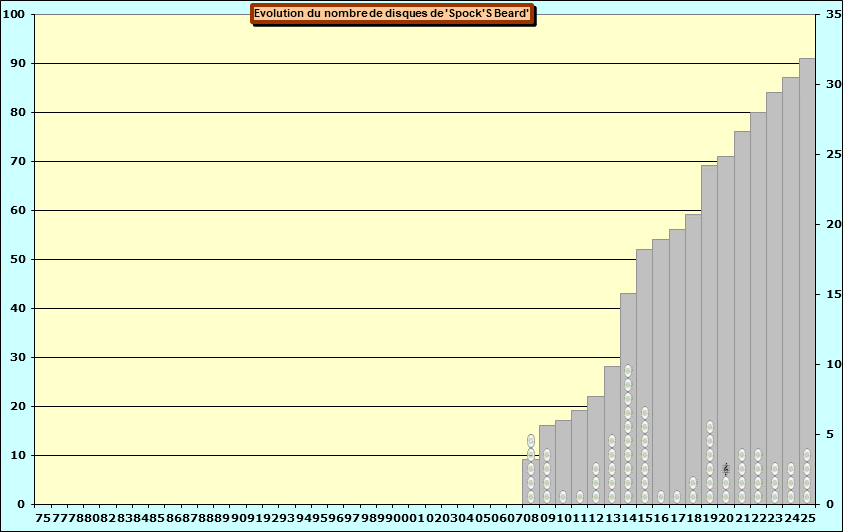Click the top disc icon in year 09 stack
This screenshot has width=843, height=532.
547,455
